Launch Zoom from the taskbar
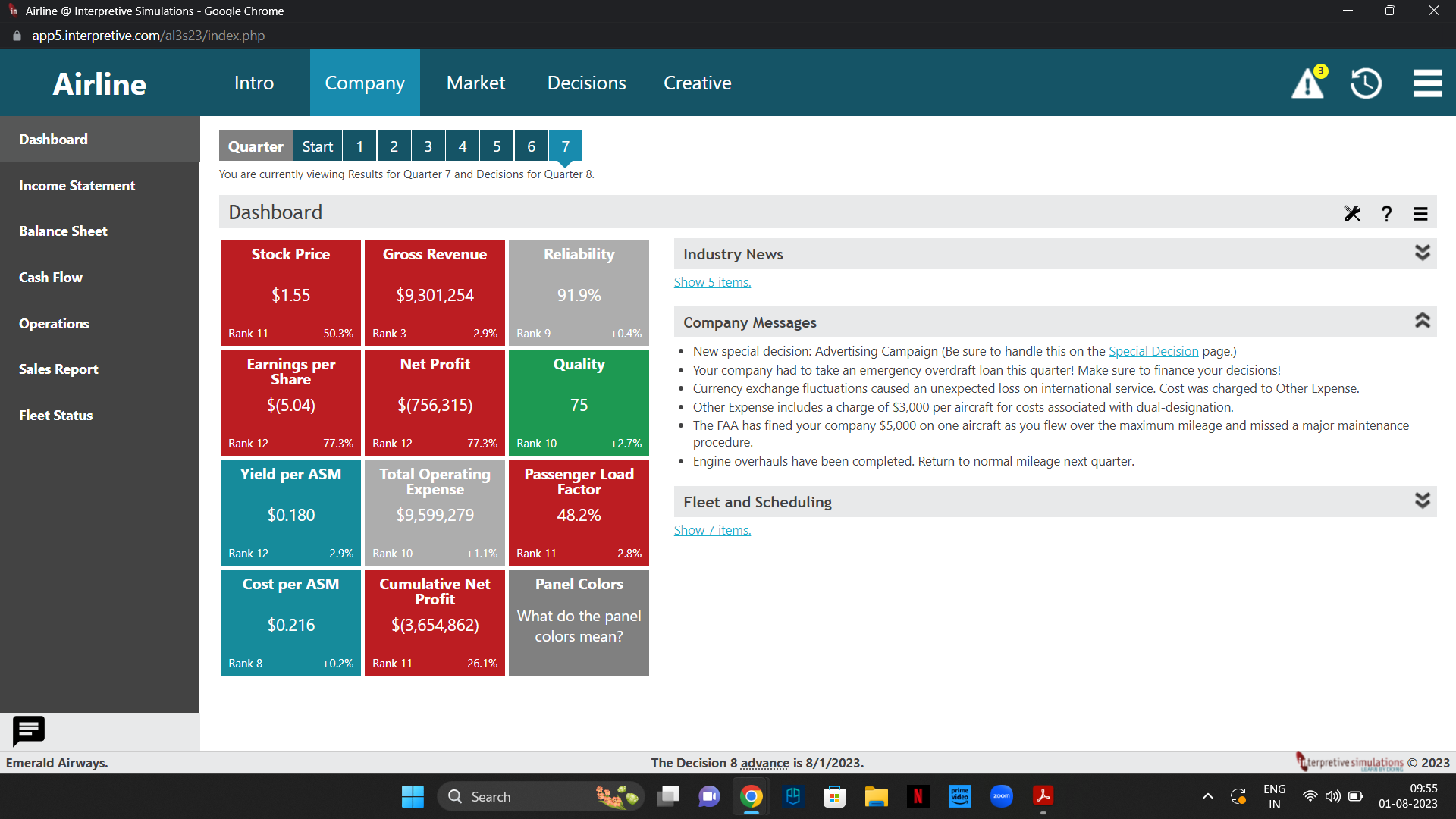The image size is (1456, 819). tap(1002, 796)
